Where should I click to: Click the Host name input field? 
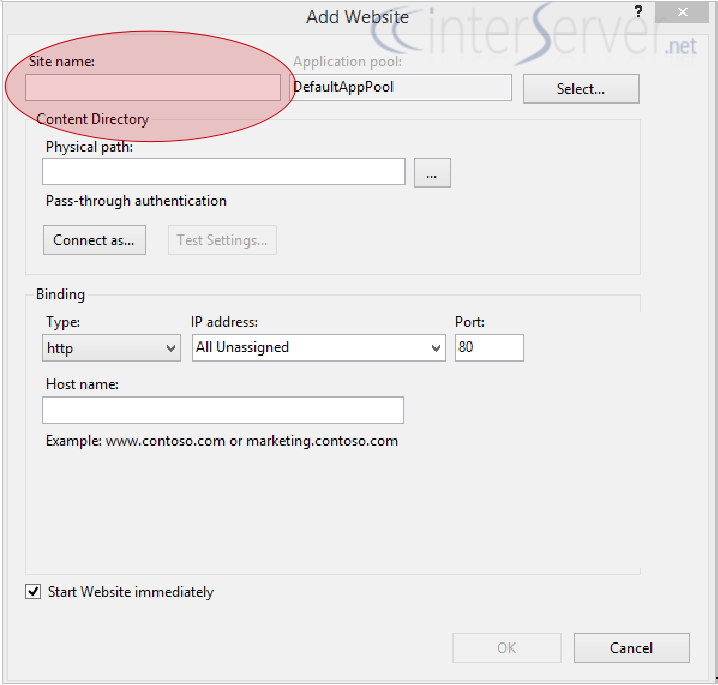tap(223, 410)
